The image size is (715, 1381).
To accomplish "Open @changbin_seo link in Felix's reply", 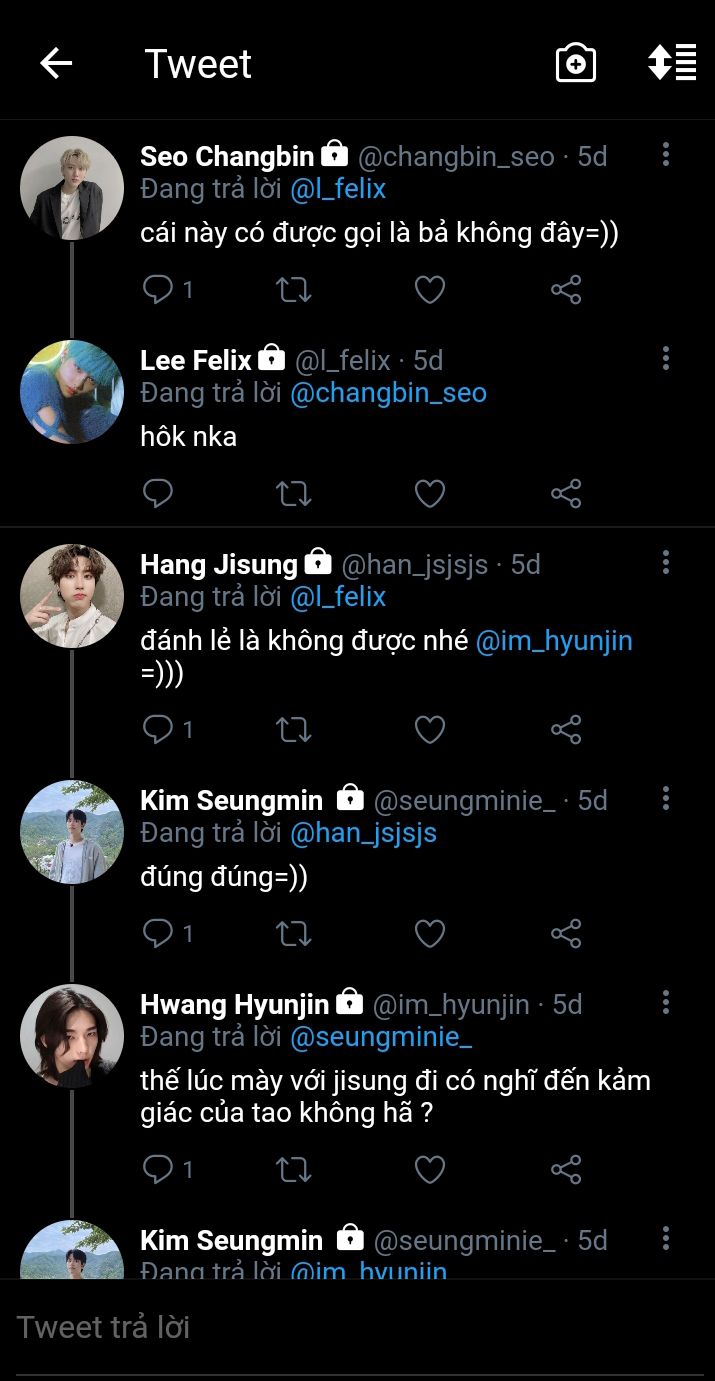I will (x=388, y=393).
